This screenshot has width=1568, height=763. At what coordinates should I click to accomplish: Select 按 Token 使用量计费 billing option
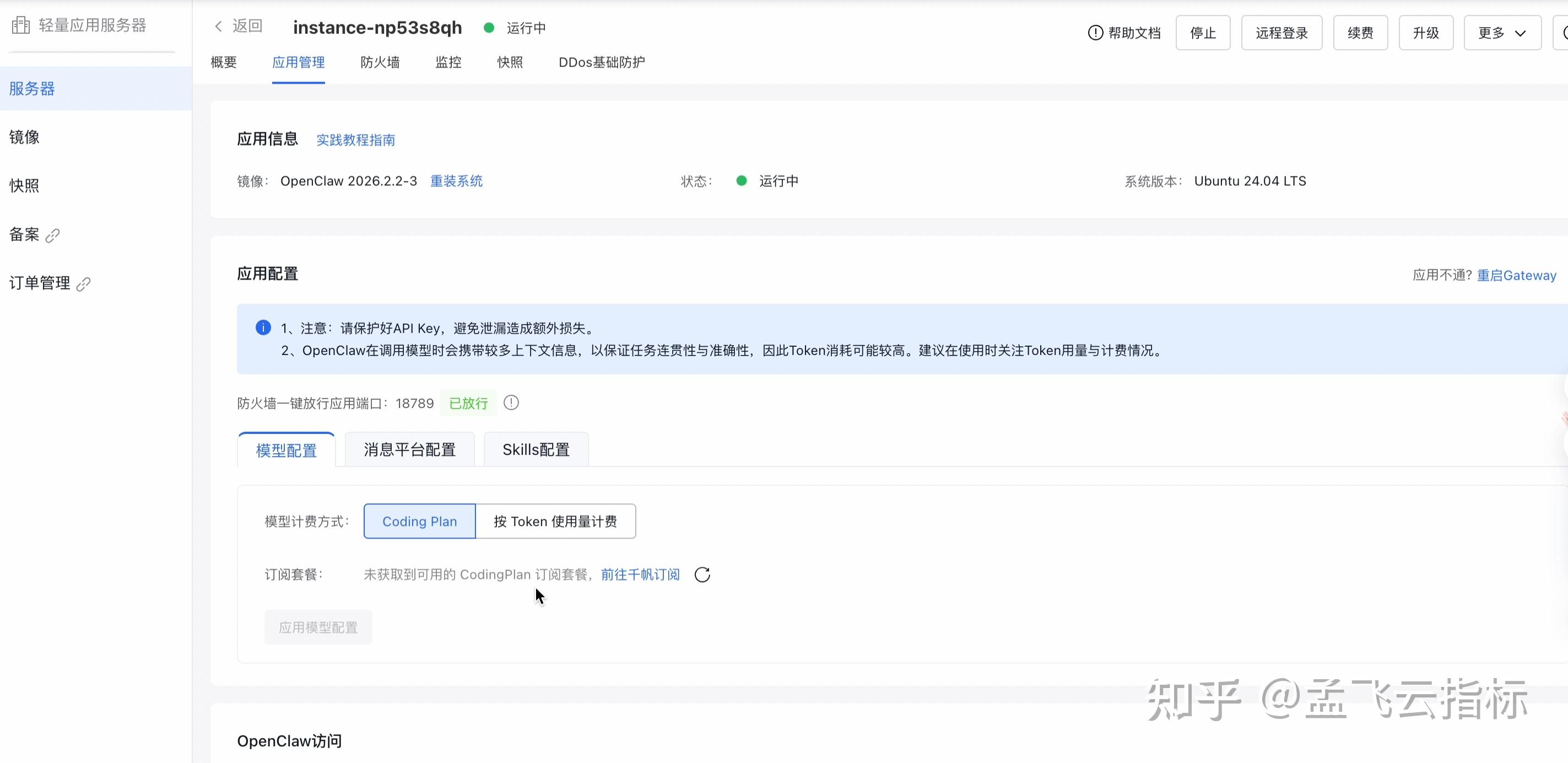click(x=555, y=521)
